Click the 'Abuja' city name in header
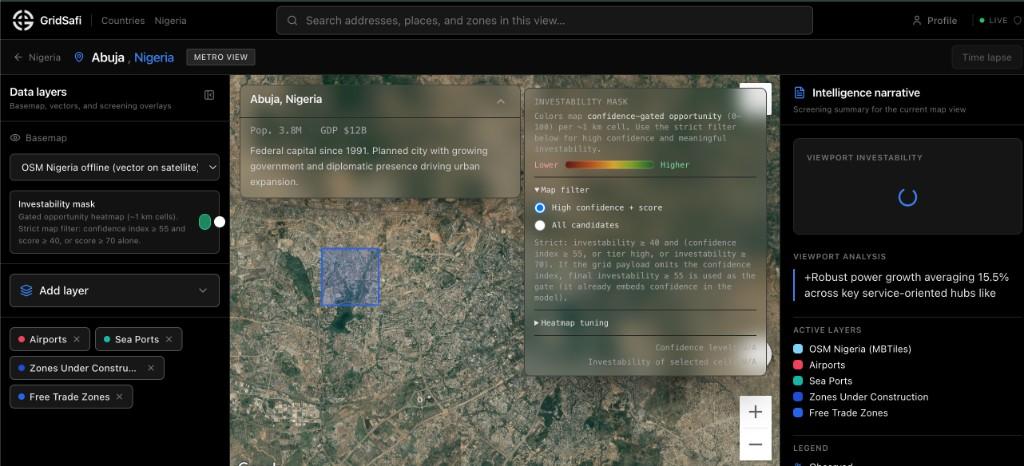1024x466 pixels. 108,57
